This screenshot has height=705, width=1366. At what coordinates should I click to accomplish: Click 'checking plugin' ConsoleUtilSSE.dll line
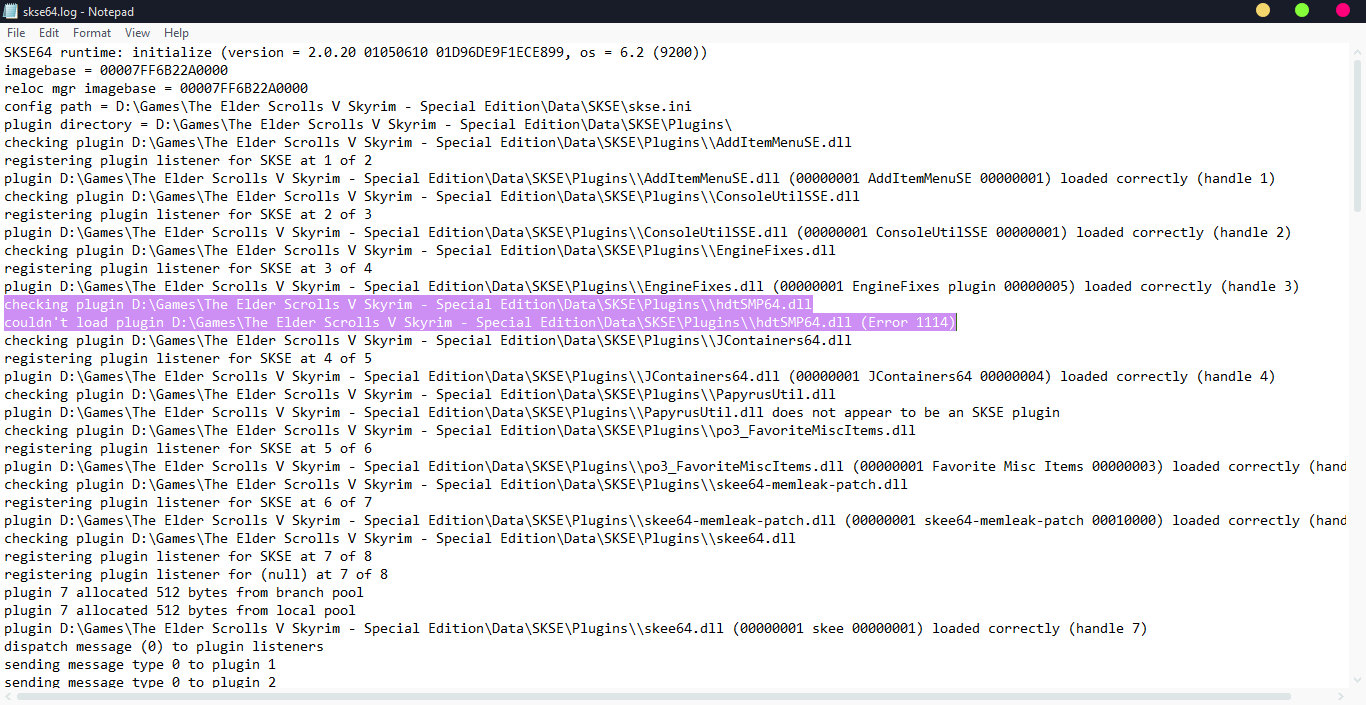[x=432, y=196]
